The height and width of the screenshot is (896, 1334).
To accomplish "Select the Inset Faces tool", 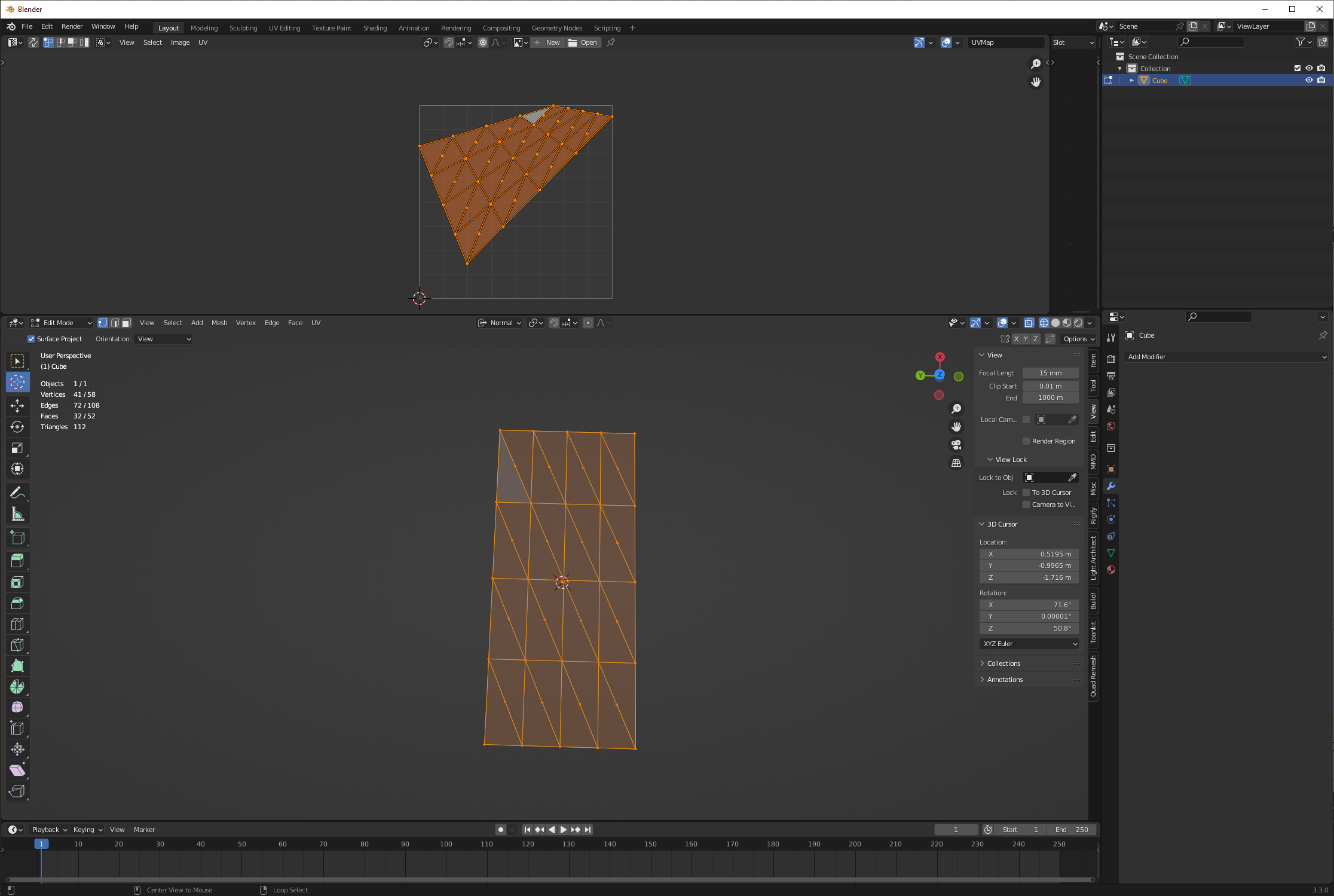I will click(17, 582).
